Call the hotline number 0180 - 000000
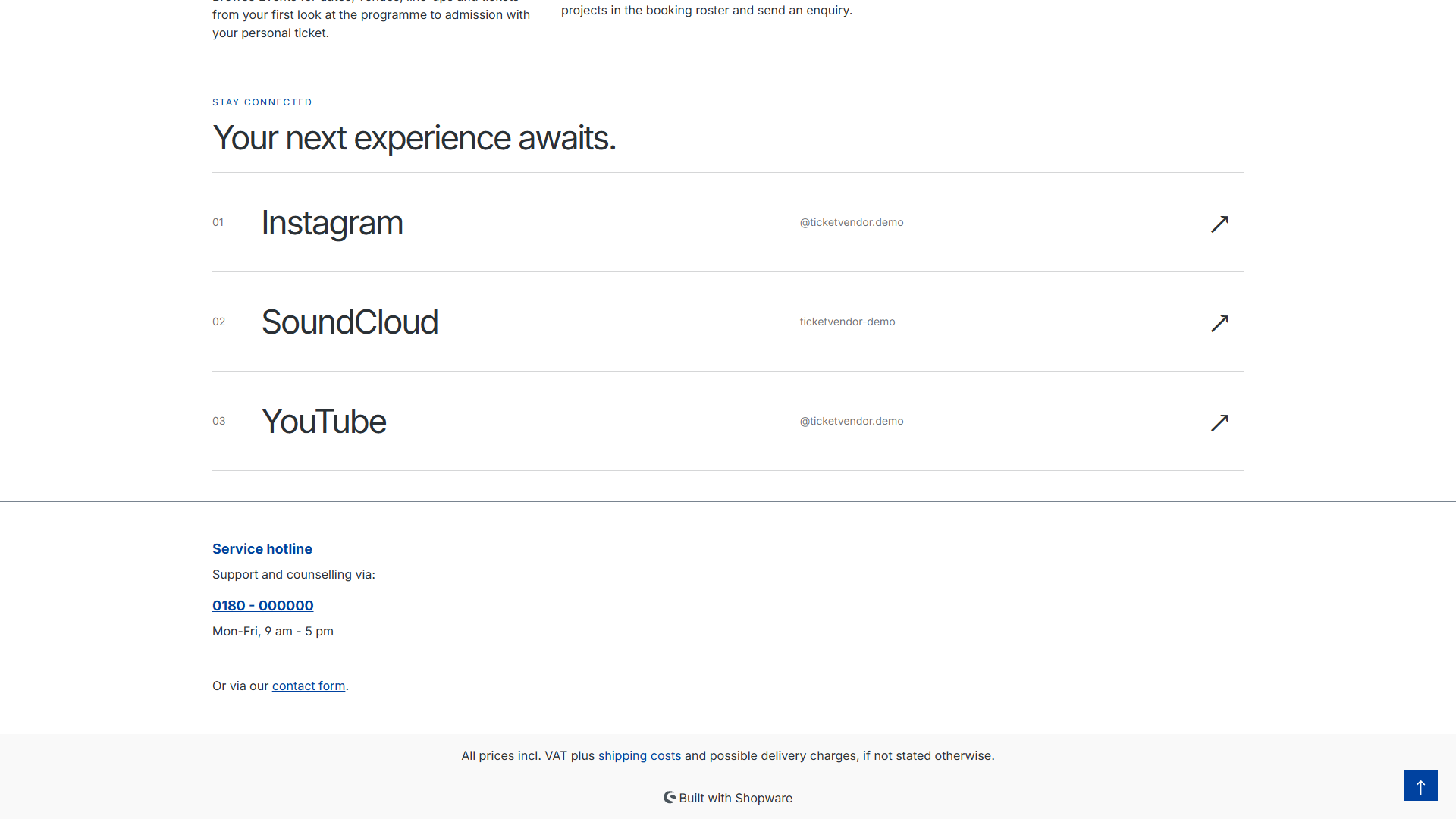 pos(263,605)
